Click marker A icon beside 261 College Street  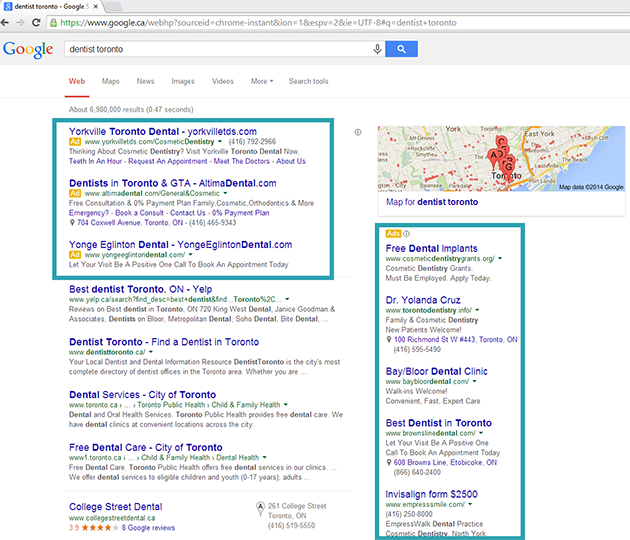click(260, 509)
